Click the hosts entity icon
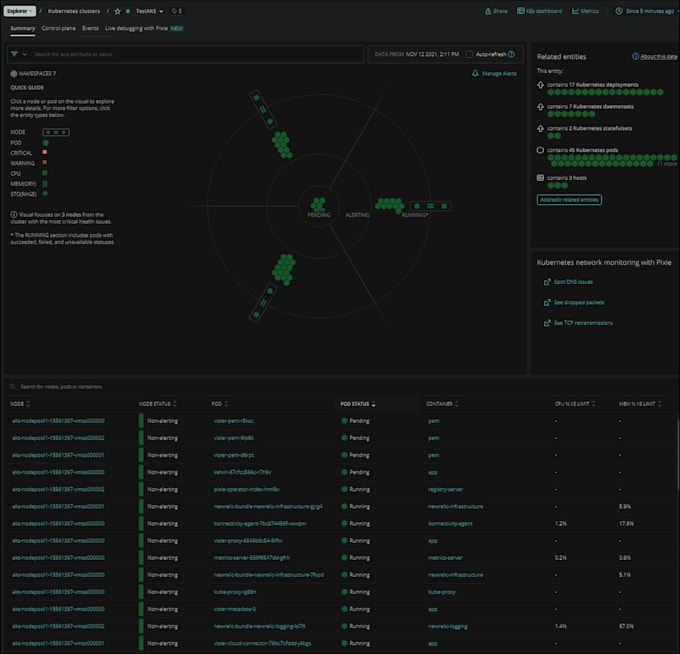680x654 pixels. (x=540, y=178)
